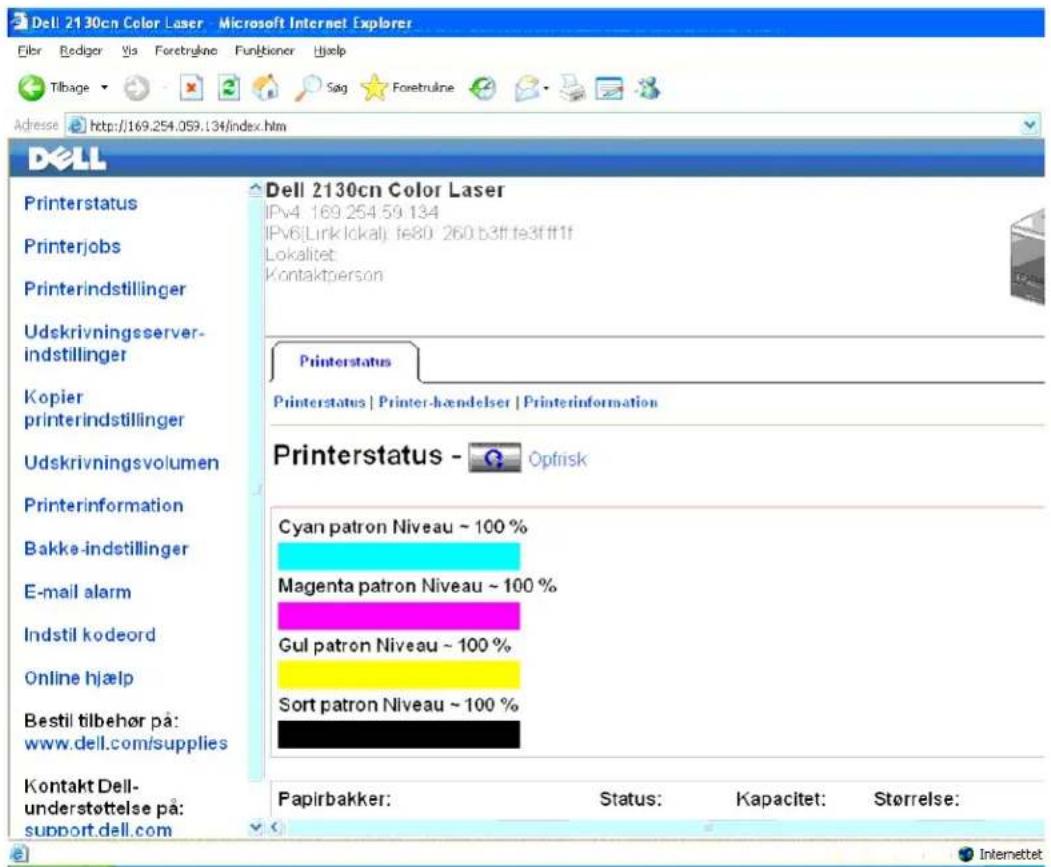The width and height of the screenshot is (1051, 867).
Task: Open Foretrukne favorites star
Action: [374, 88]
